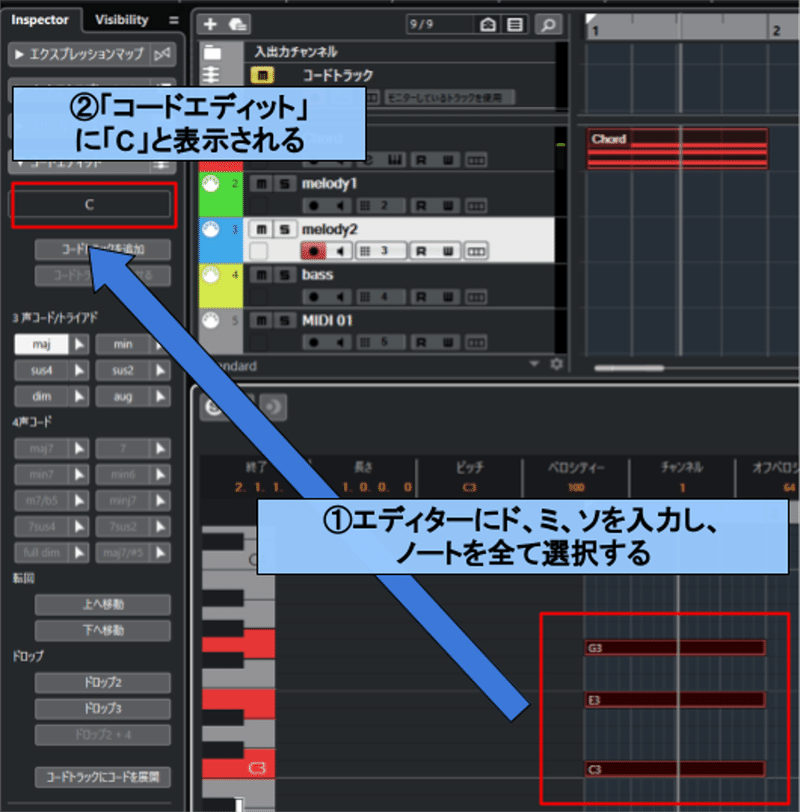Click the arrow next to 7sus2 chord button
The width and height of the screenshot is (800, 812).
click(x=161, y=527)
